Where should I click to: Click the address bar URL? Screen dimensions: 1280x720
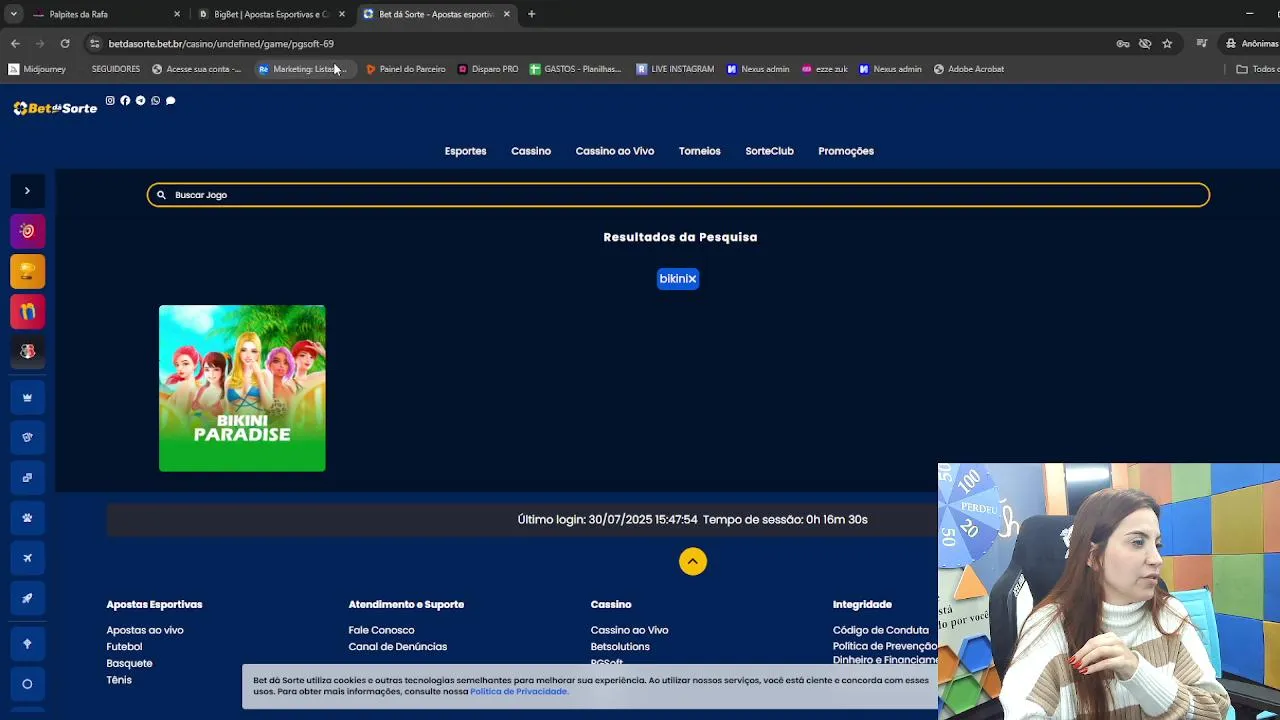[221, 44]
